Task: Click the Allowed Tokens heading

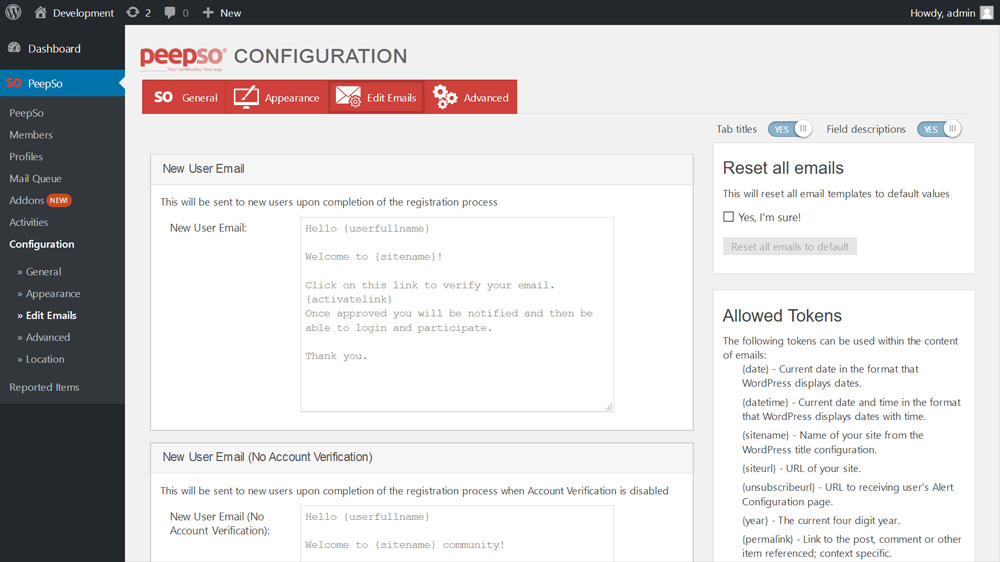Action: (x=782, y=316)
